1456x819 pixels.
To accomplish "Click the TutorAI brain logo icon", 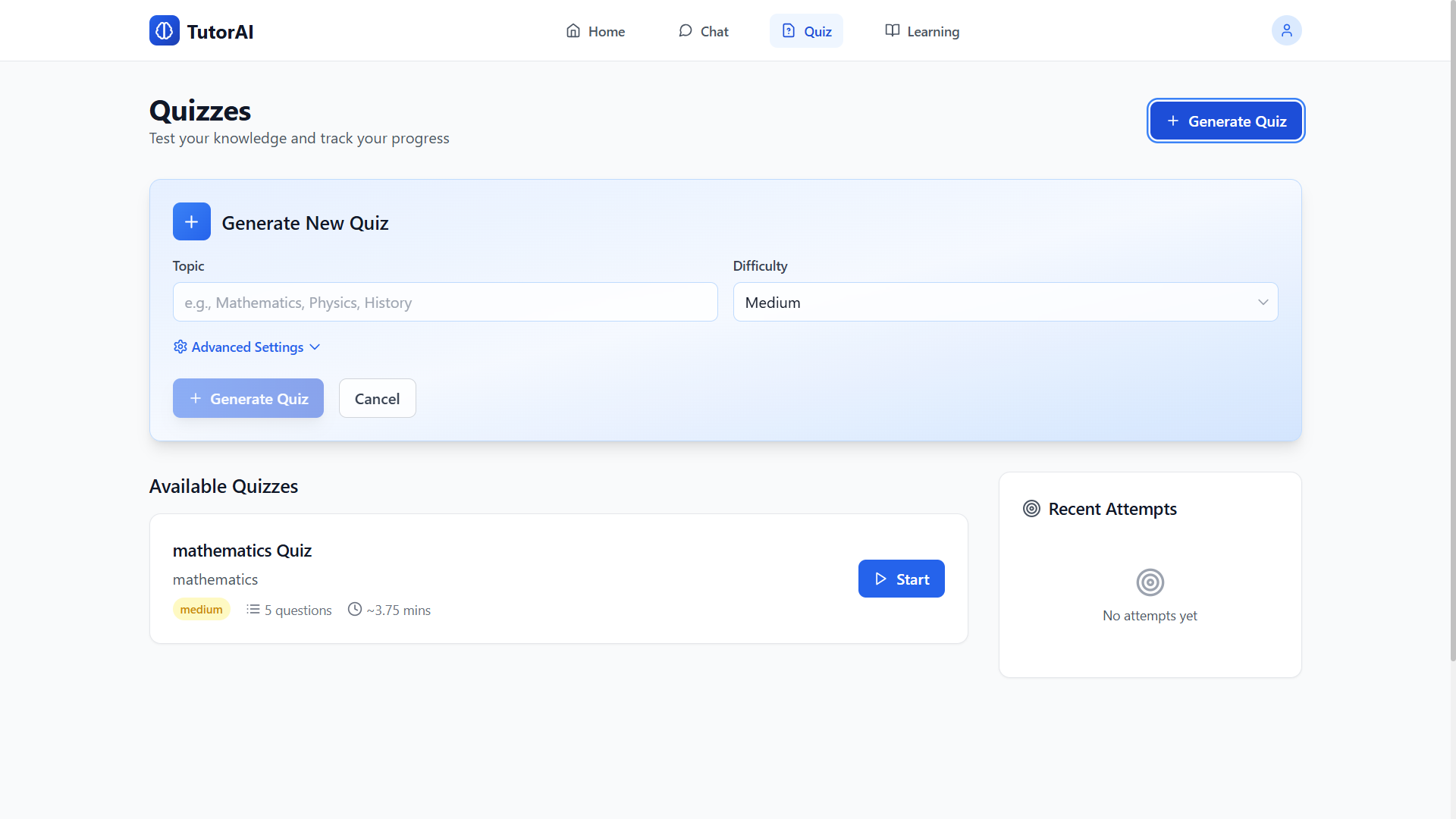I will tap(164, 31).
